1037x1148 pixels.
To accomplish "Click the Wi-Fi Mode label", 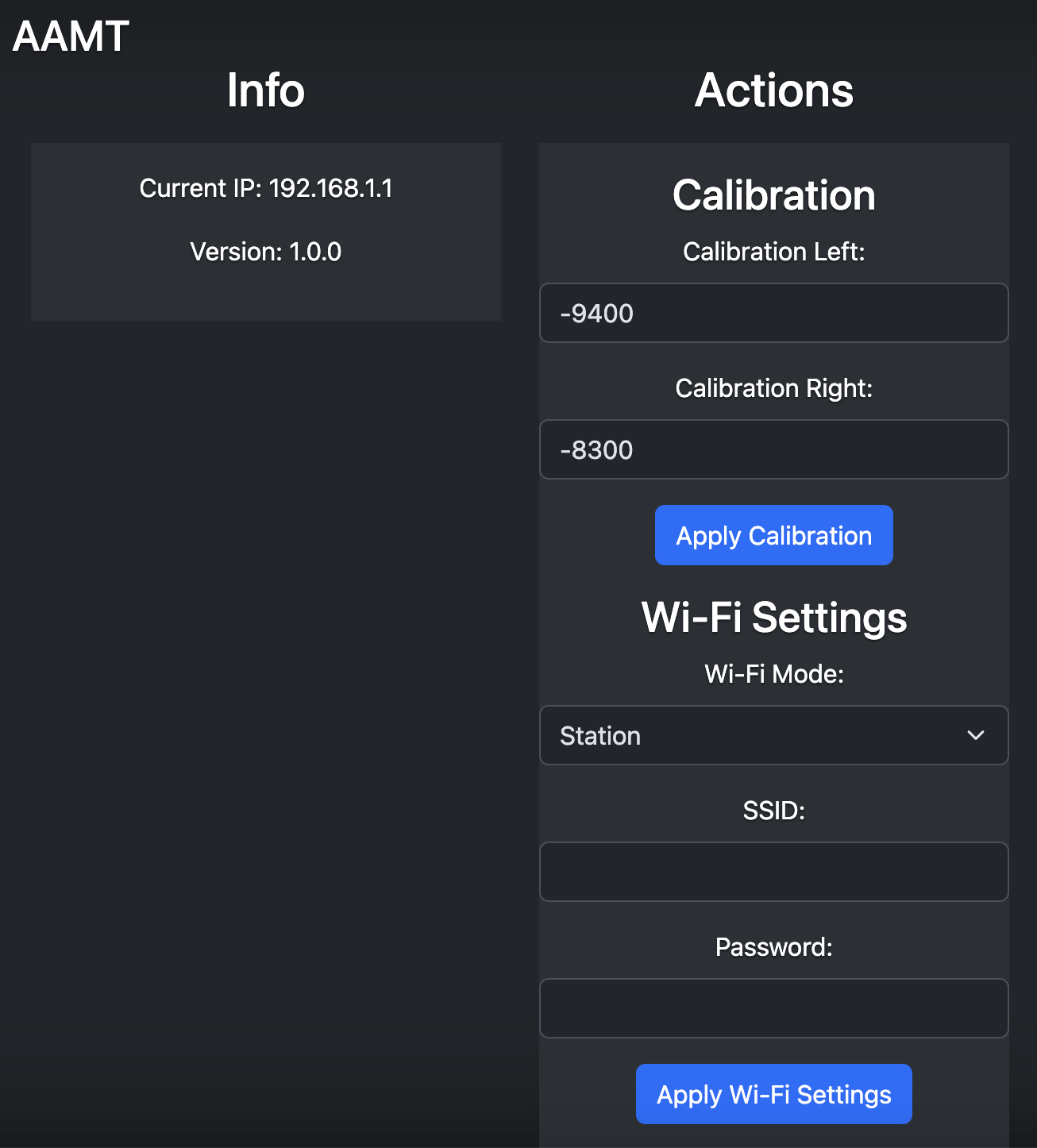I will 773,675.
